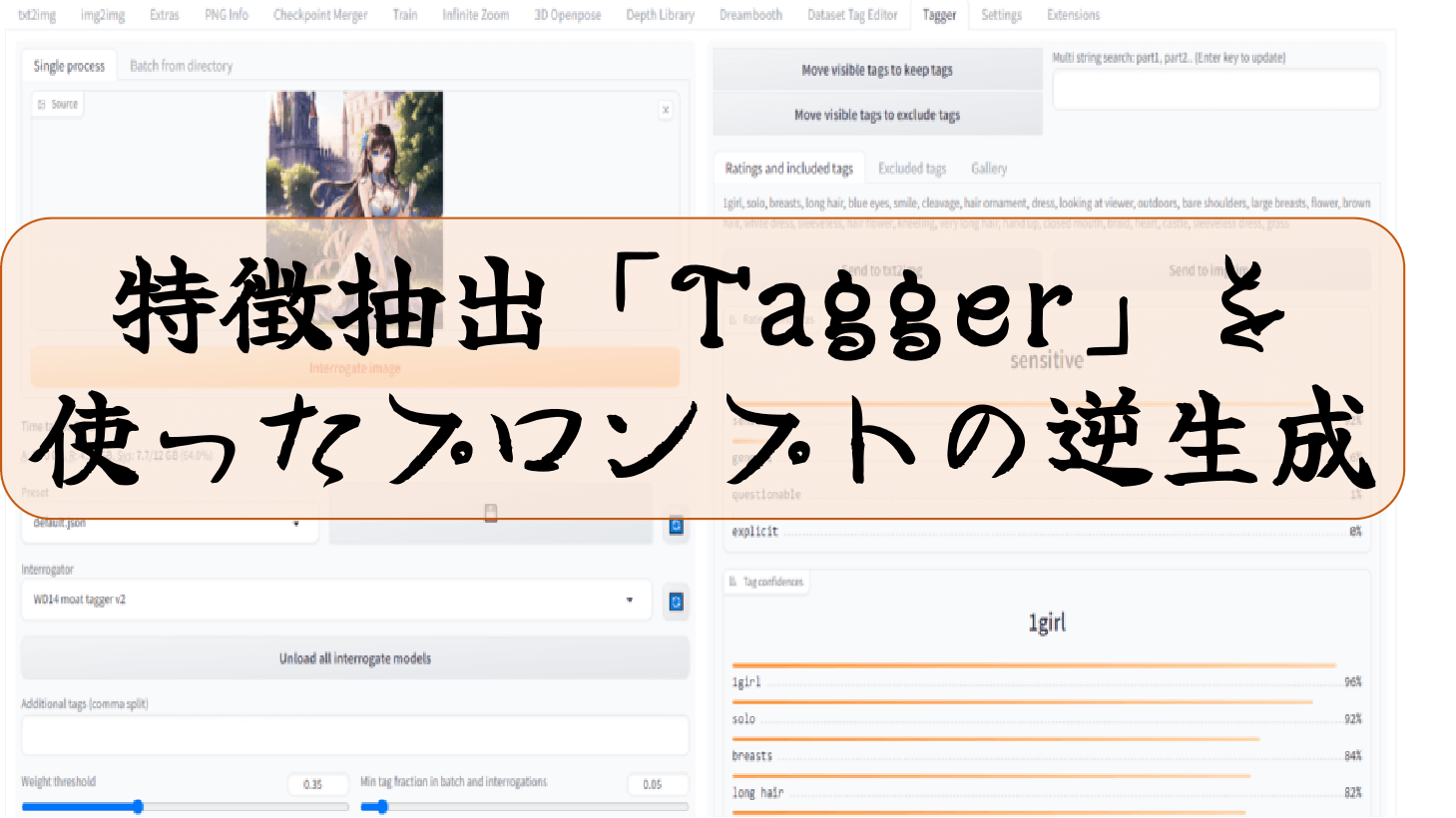Show the Excluded tags tab
1456x818 pixels.
pos(912,169)
